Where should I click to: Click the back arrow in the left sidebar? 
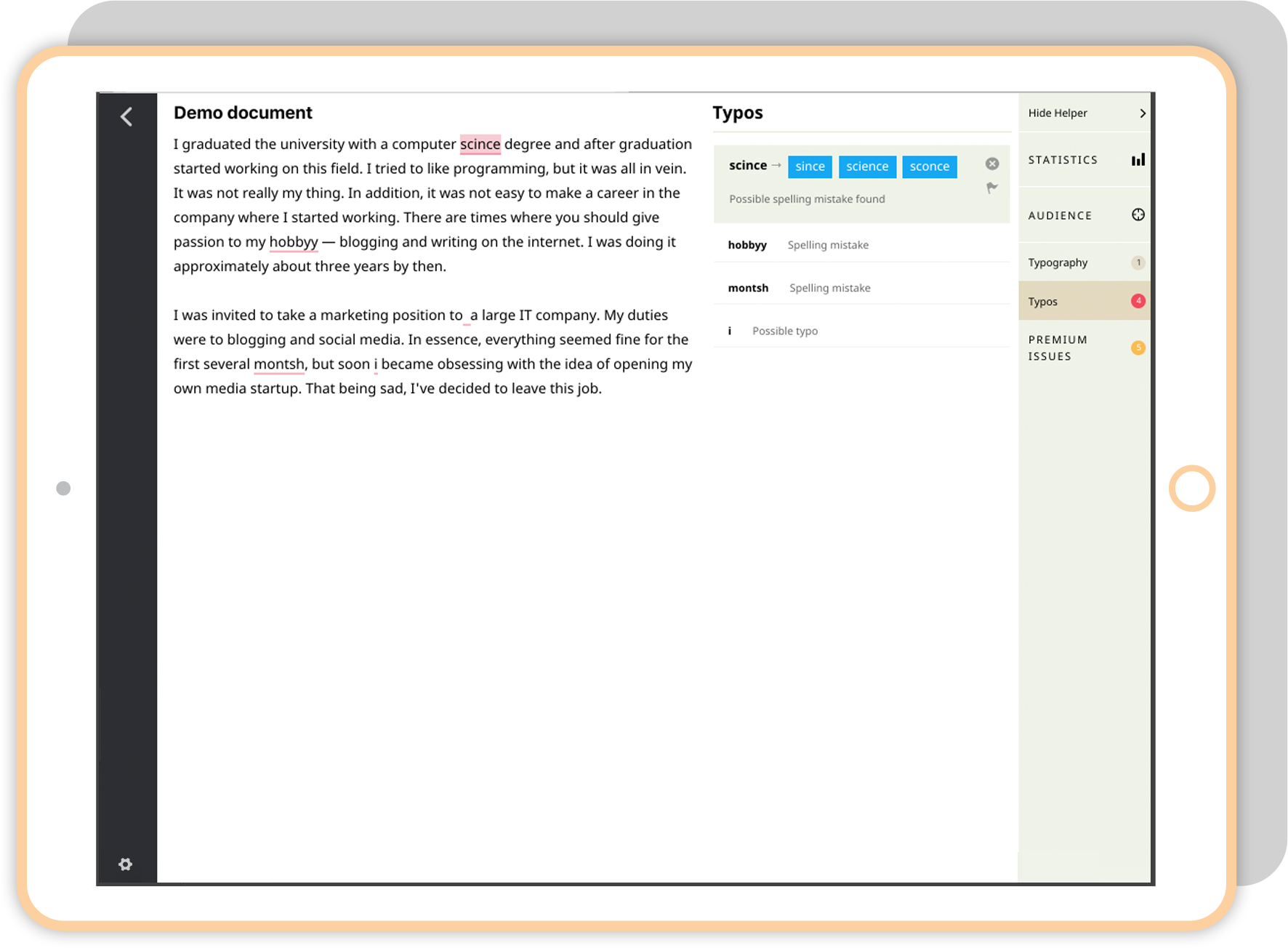tap(126, 116)
